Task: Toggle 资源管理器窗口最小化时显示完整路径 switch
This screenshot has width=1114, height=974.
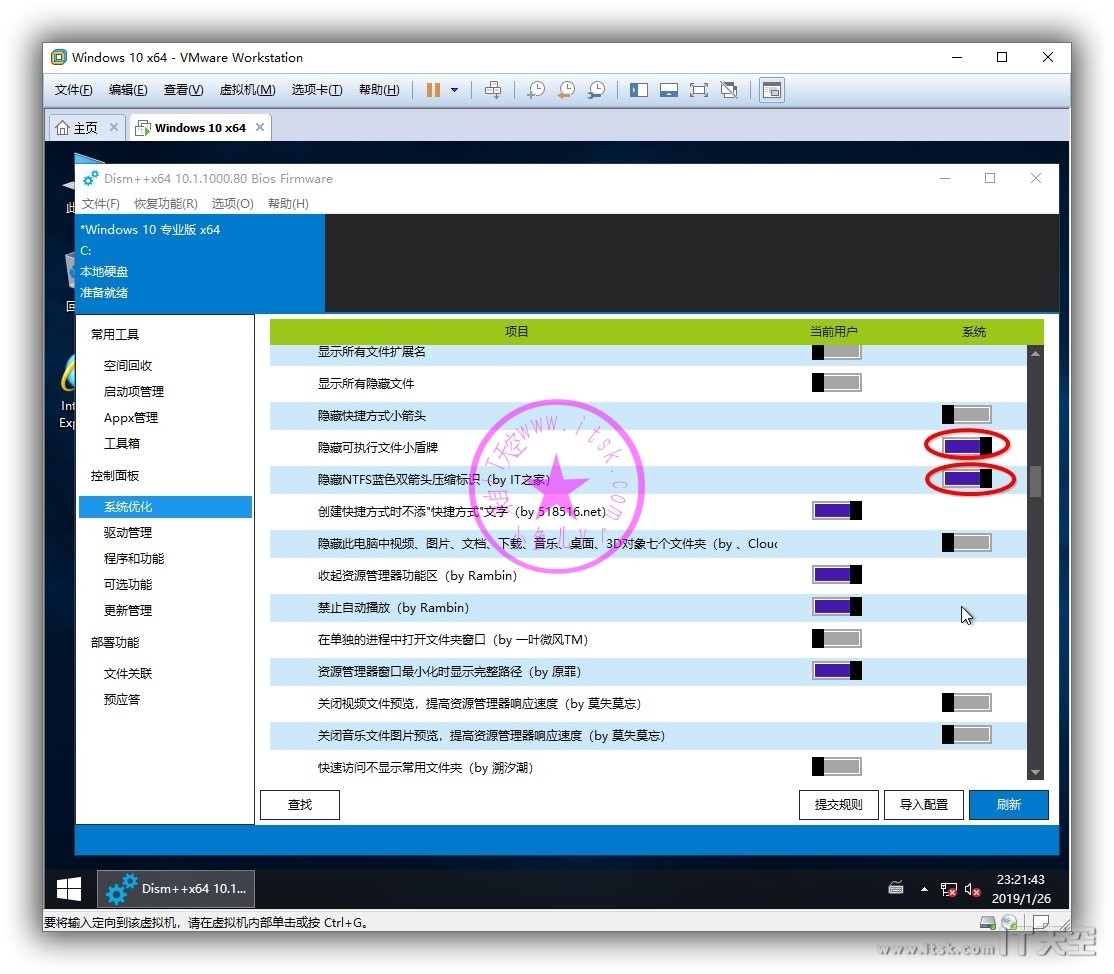Action: (x=836, y=671)
